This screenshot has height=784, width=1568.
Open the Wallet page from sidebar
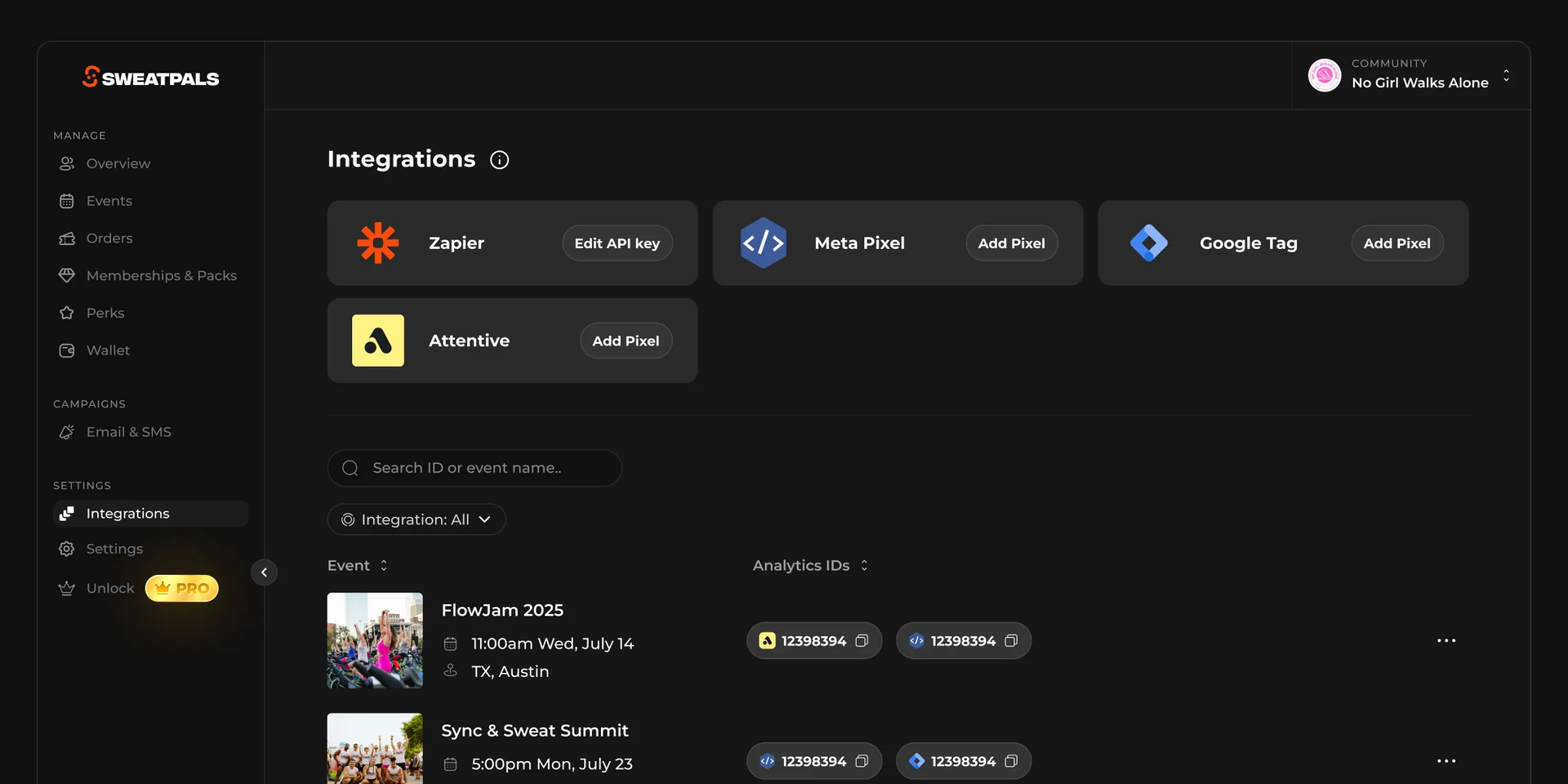click(108, 350)
